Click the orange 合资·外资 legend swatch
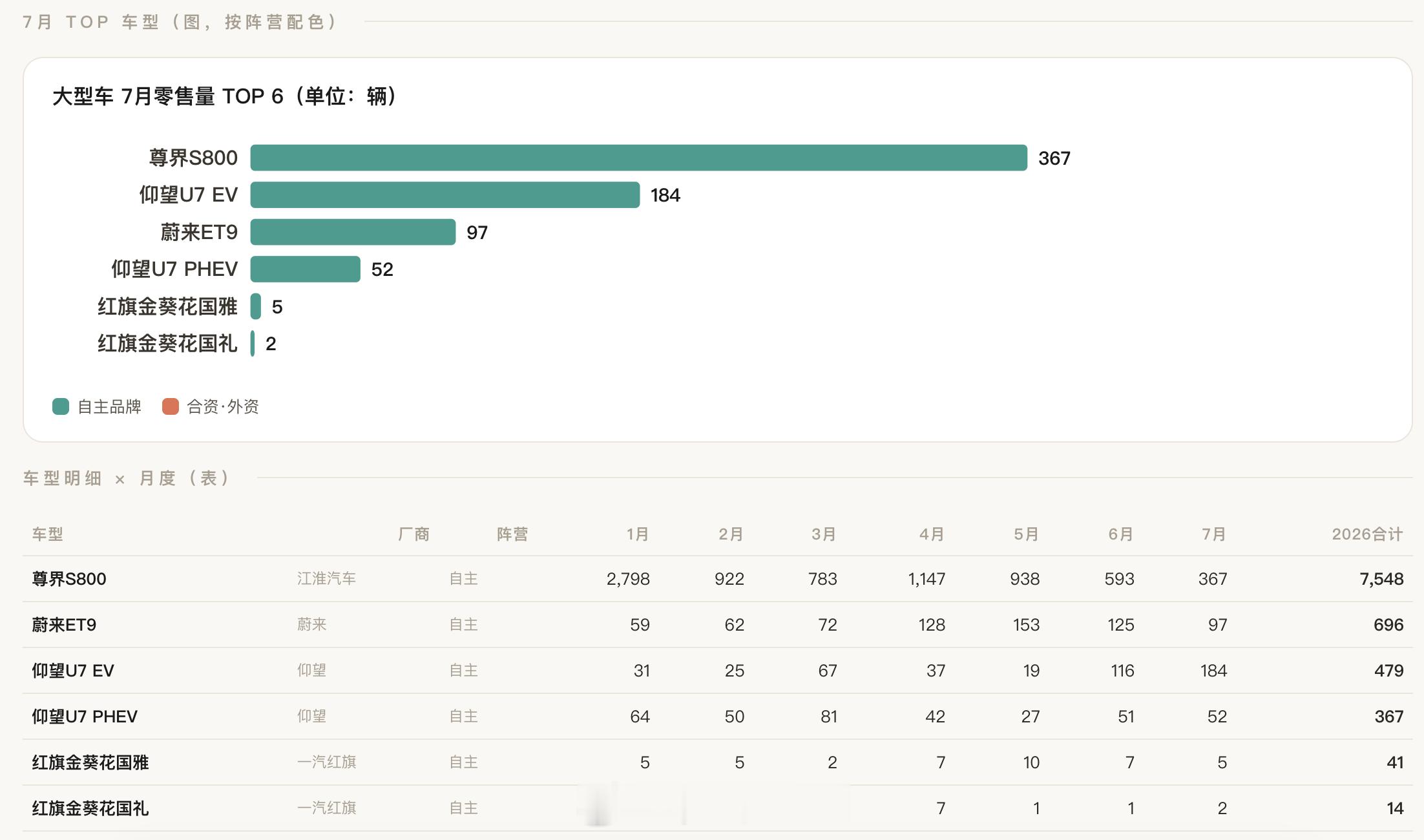The width and height of the screenshot is (1424, 840). [x=171, y=406]
